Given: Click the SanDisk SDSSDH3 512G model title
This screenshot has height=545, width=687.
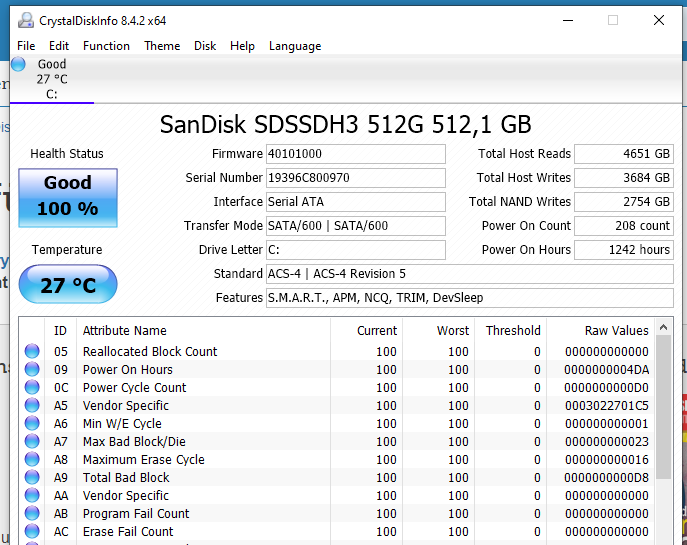Looking at the screenshot, I should (345, 124).
